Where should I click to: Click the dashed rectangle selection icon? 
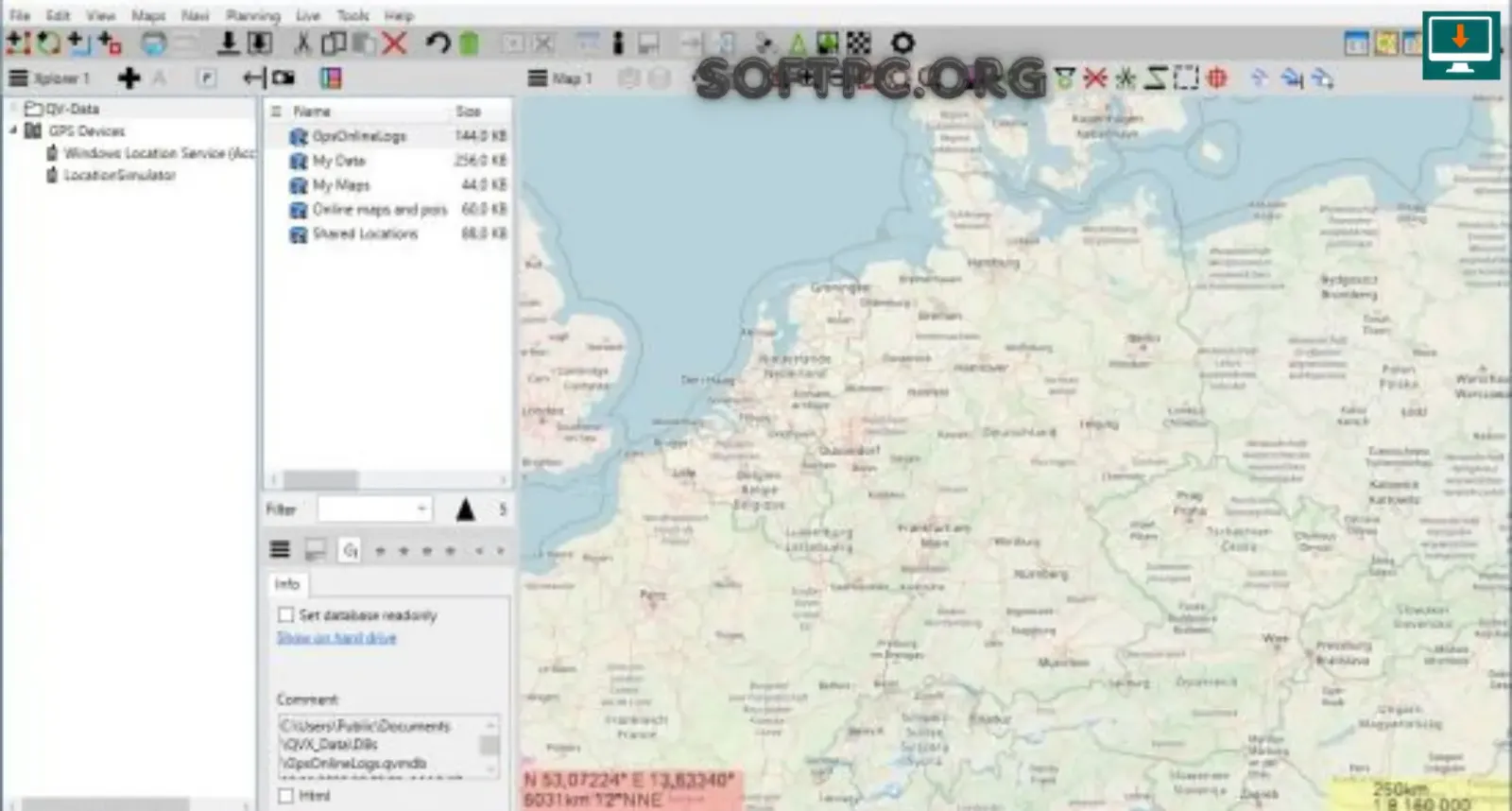(x=1186, y=78)
